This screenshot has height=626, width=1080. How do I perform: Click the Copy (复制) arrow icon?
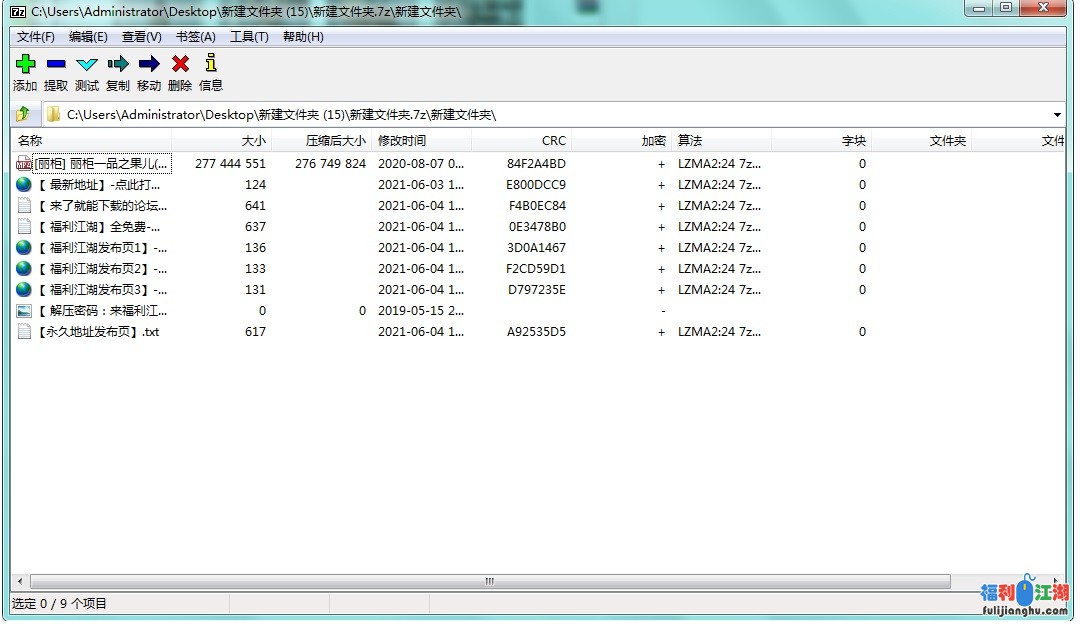coord(118,64)
